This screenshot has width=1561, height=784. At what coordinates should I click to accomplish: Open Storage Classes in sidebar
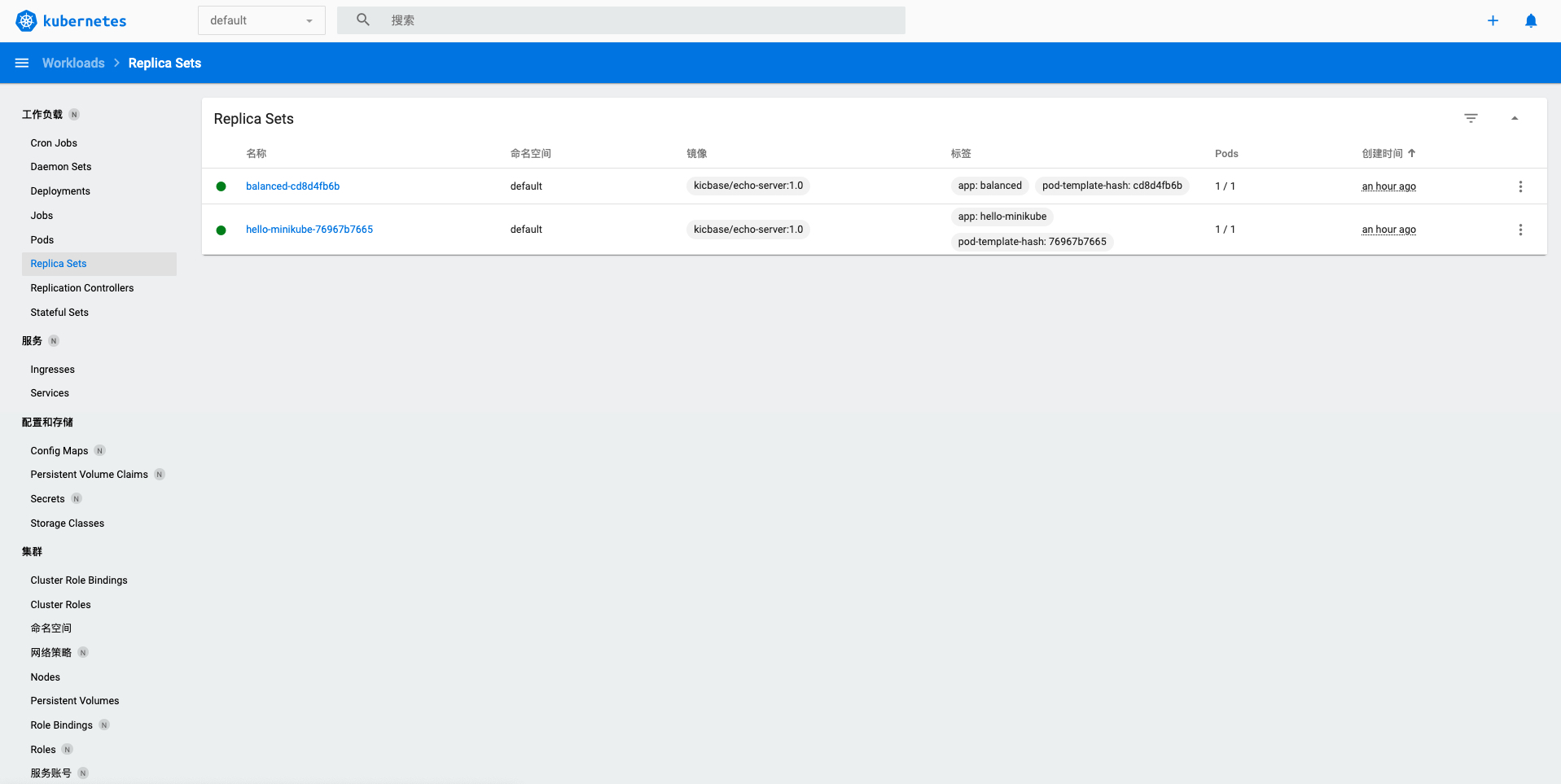coord(68,523)
